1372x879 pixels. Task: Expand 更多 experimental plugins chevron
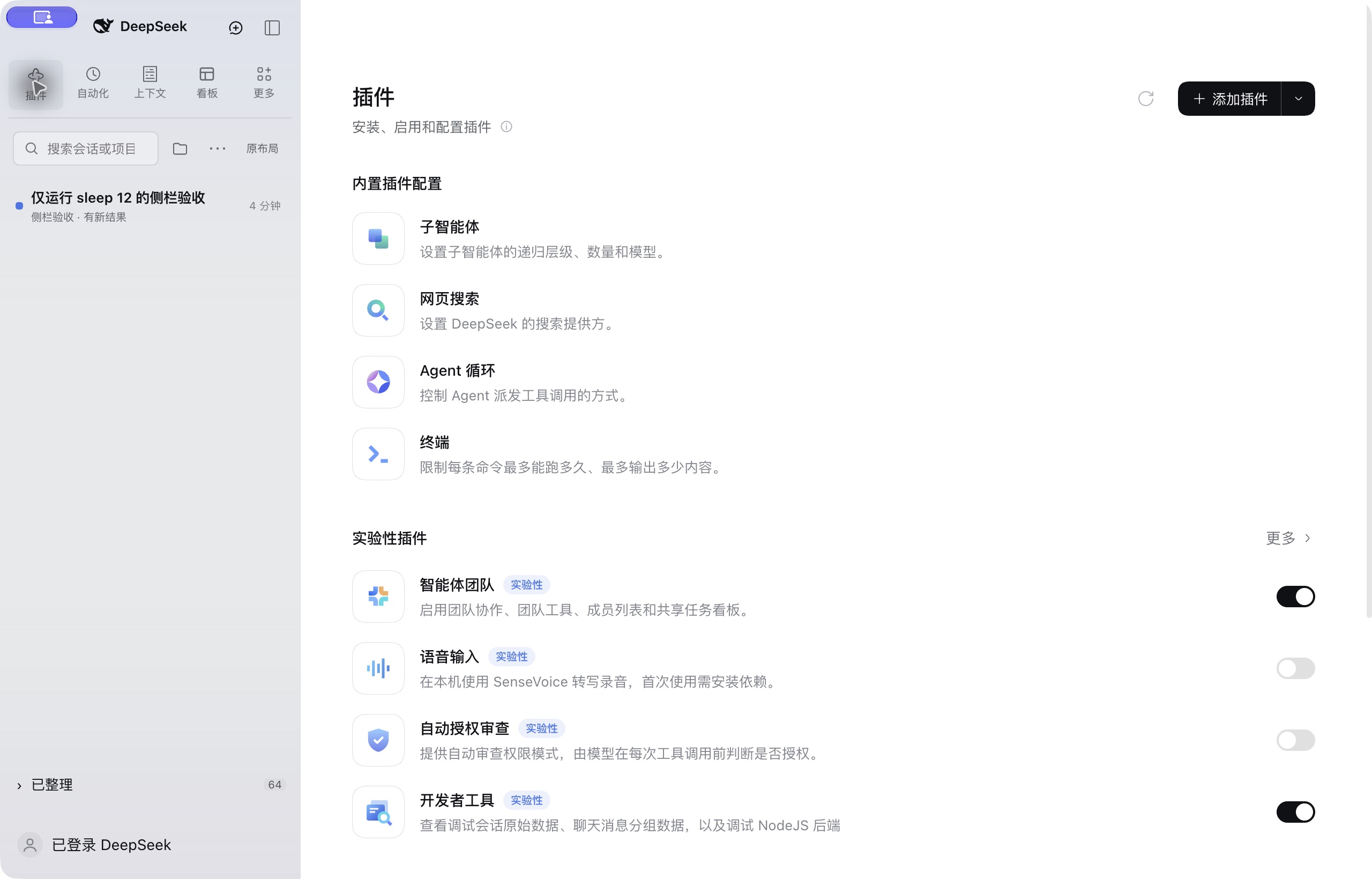(1308, 538)
